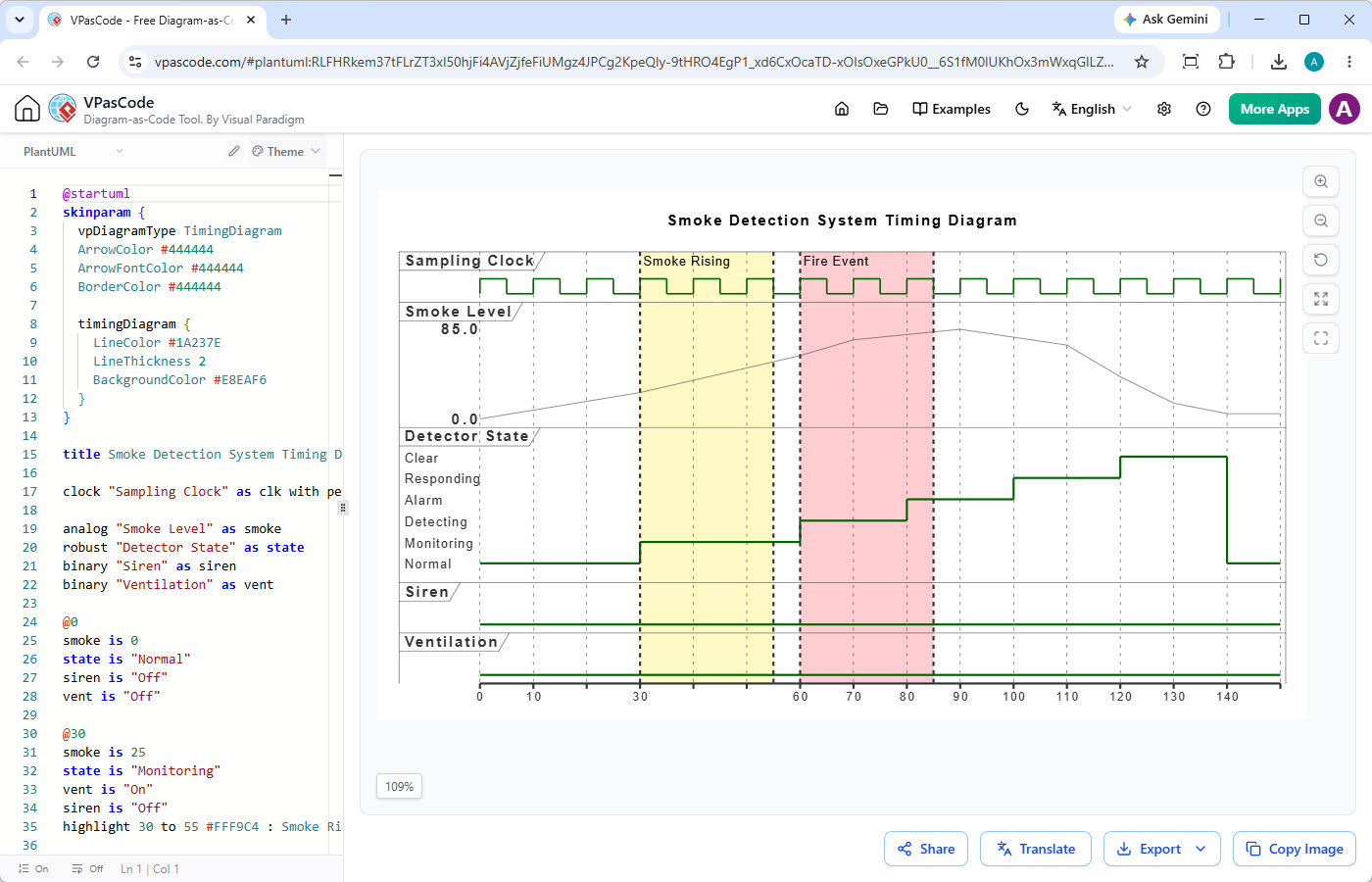Click the More Apps button
This screenshot has height=882, width=1372.
click(1275, 109)
